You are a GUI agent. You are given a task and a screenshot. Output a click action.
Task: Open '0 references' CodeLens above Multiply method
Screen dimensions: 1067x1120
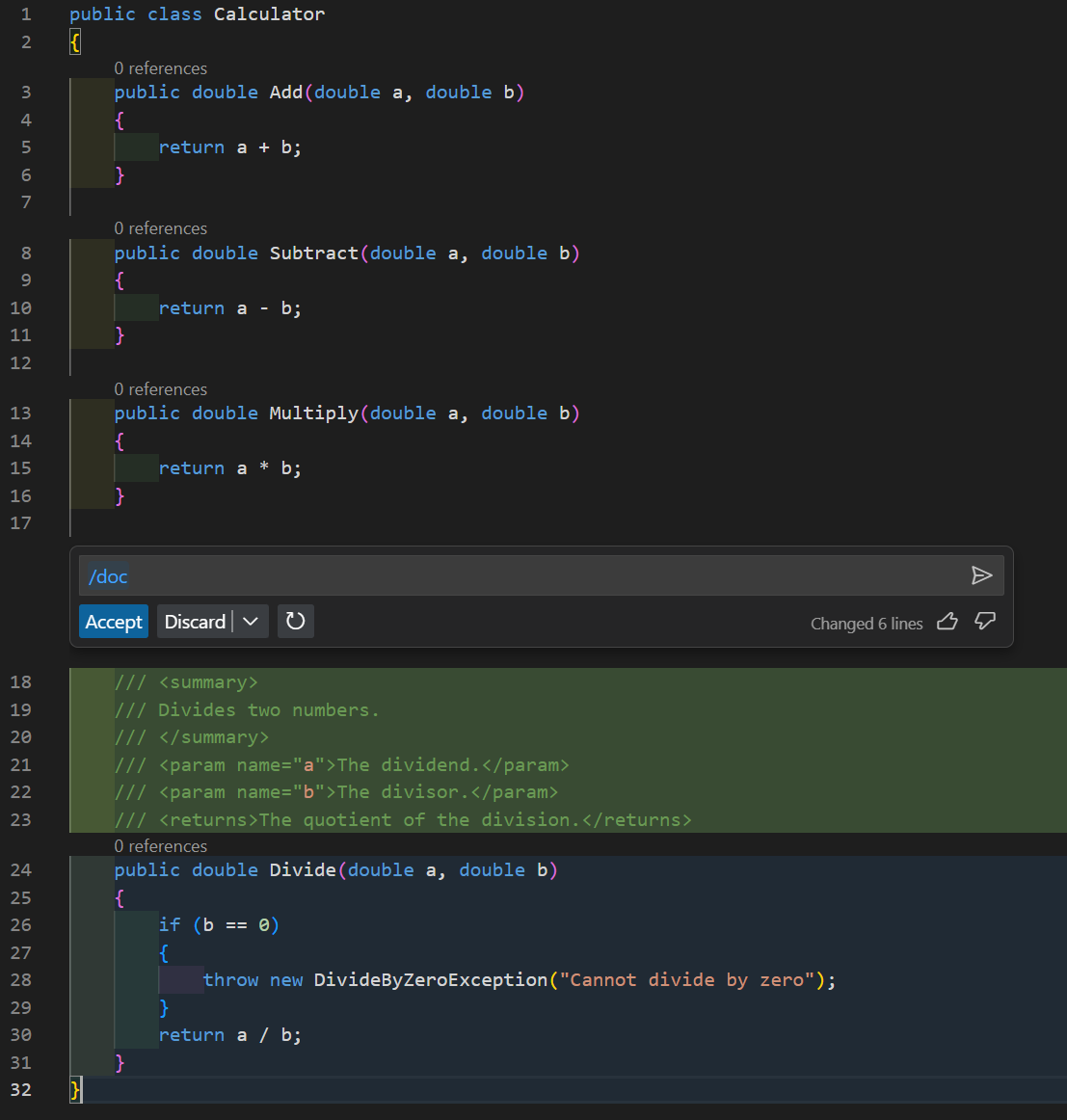161,389
